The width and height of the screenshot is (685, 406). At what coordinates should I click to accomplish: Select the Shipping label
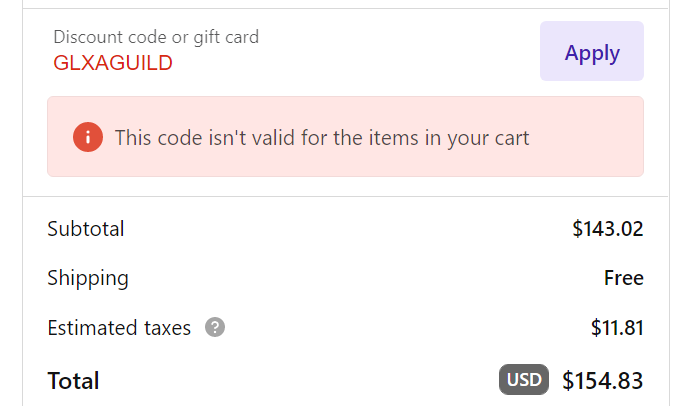(88, 278)
